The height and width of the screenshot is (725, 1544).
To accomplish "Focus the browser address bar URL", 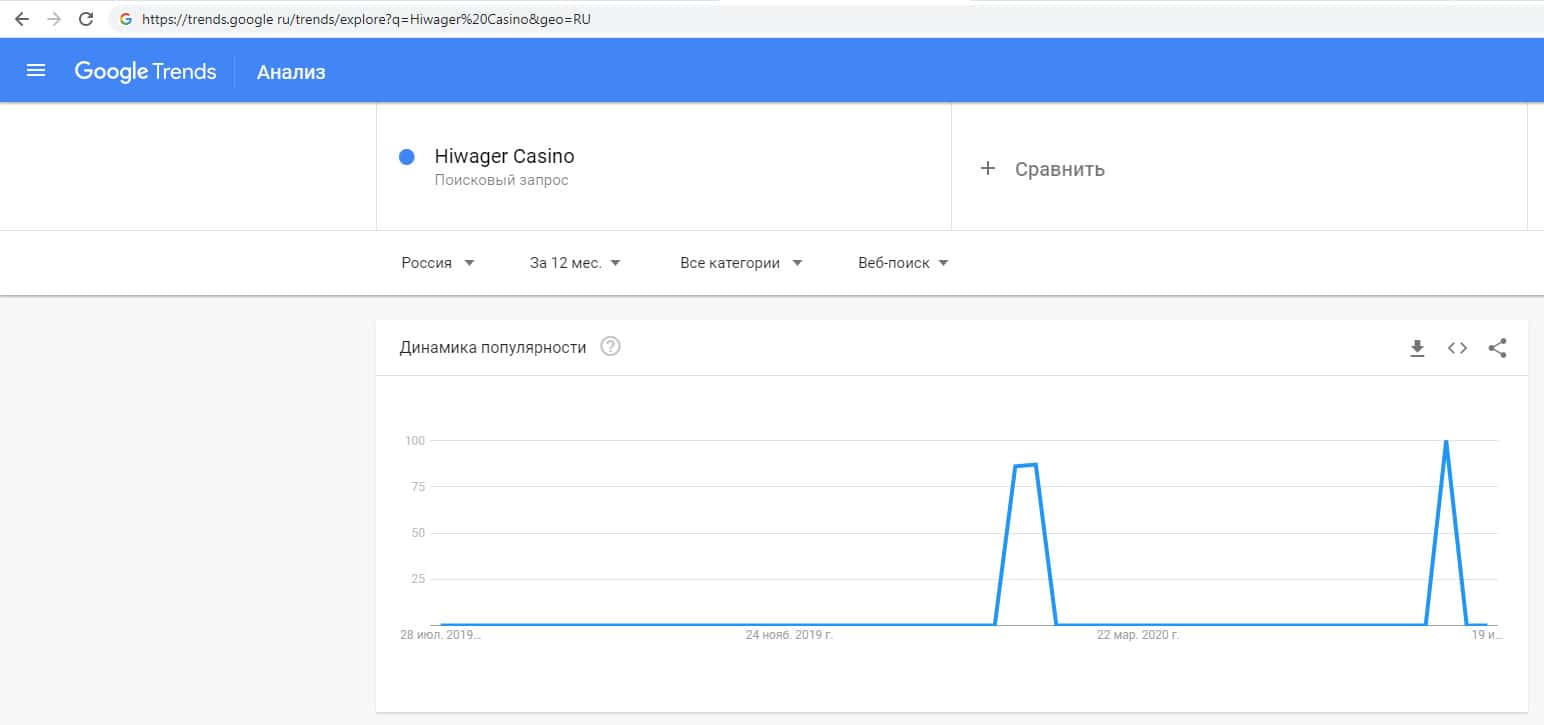I will click(x=366, y=19).
